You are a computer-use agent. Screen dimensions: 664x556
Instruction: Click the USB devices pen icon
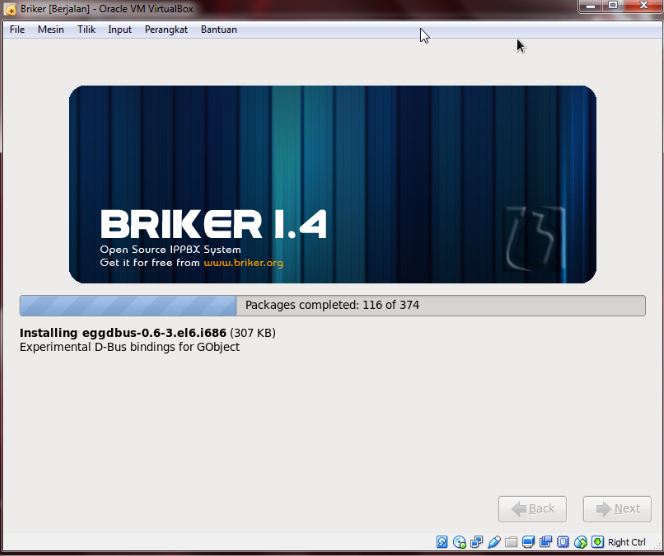click(x=494, y=542)
